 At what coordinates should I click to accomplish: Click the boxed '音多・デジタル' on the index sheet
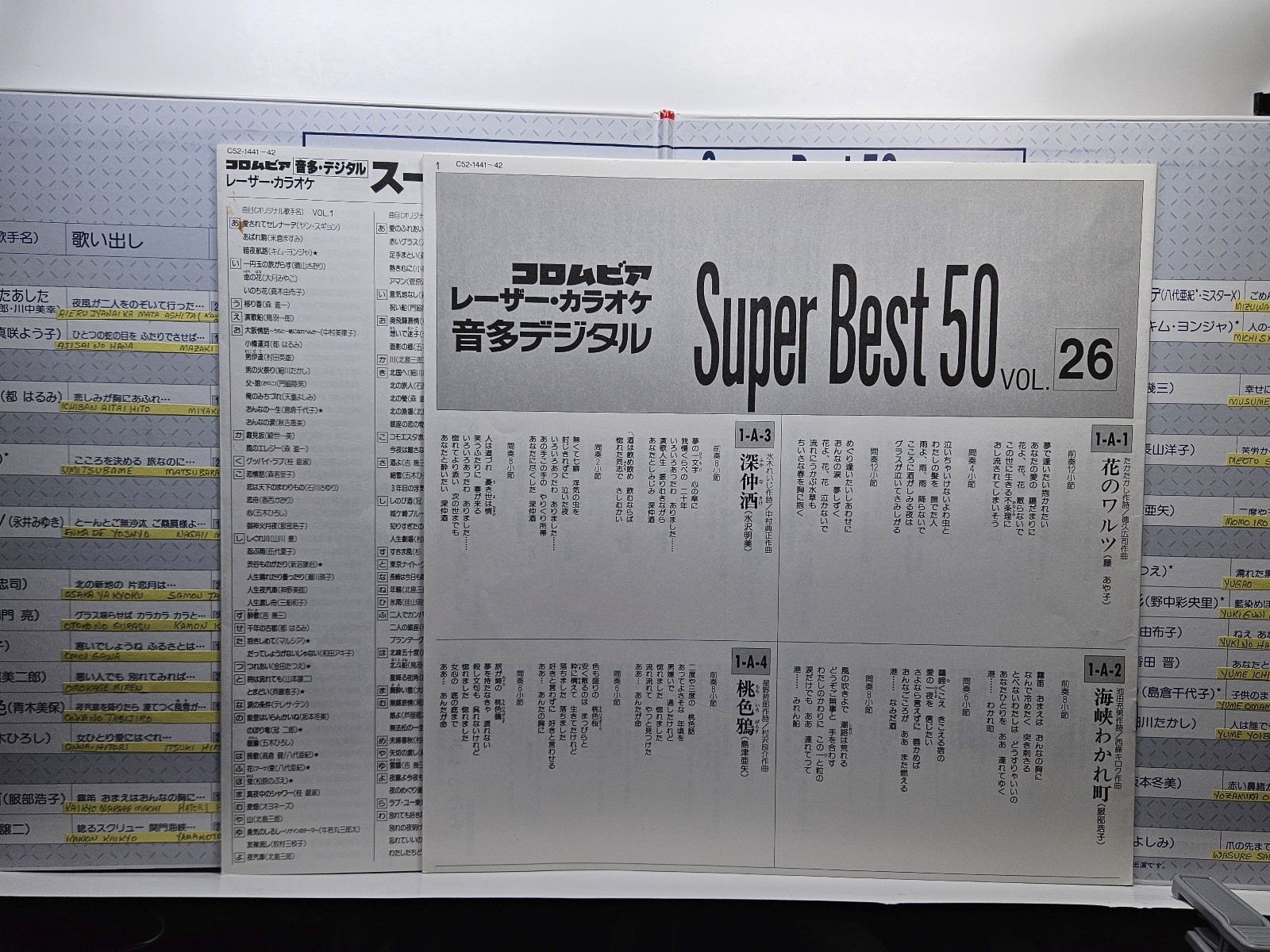[x=331, y=169]
